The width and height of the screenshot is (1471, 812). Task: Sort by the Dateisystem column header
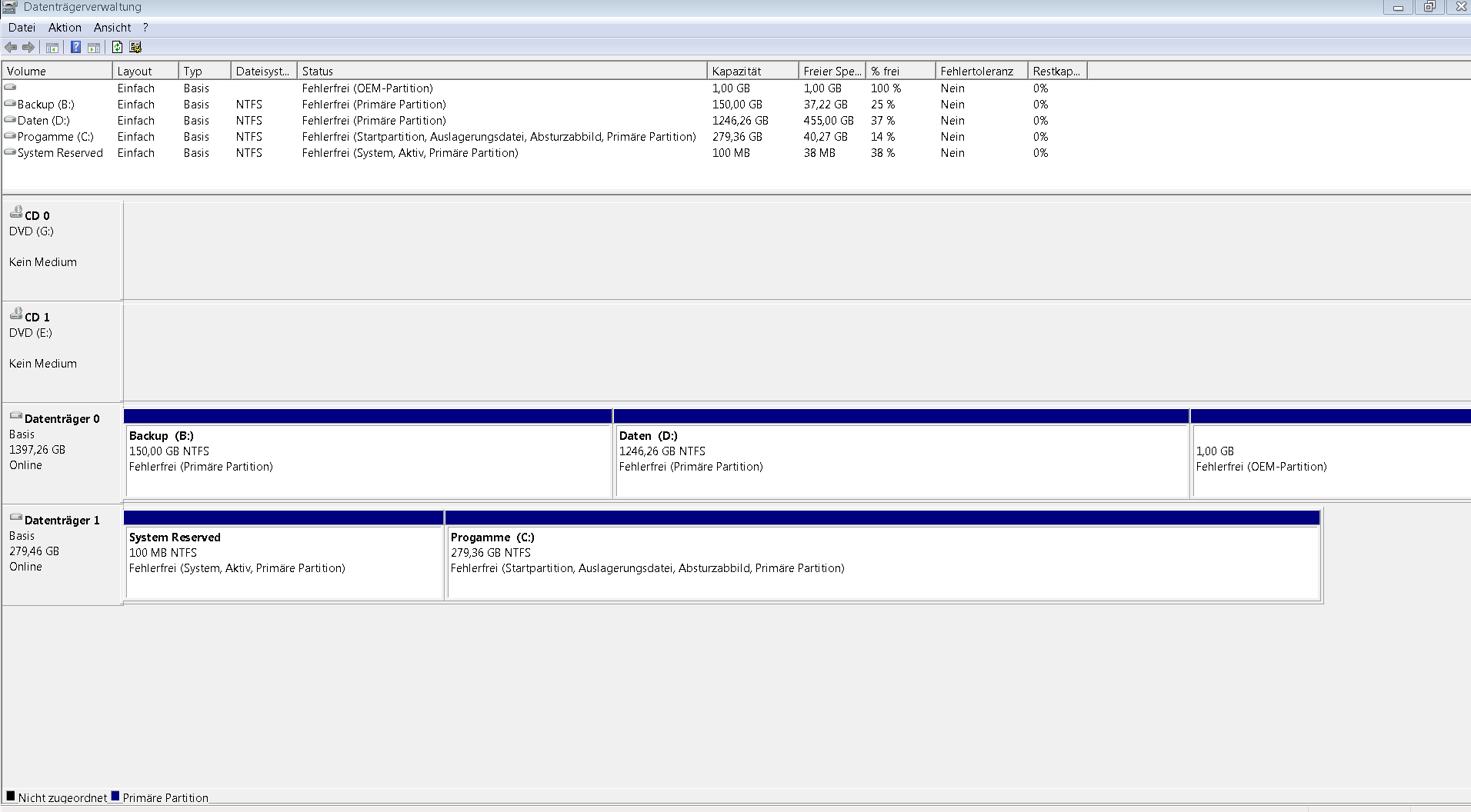(264, 71)
